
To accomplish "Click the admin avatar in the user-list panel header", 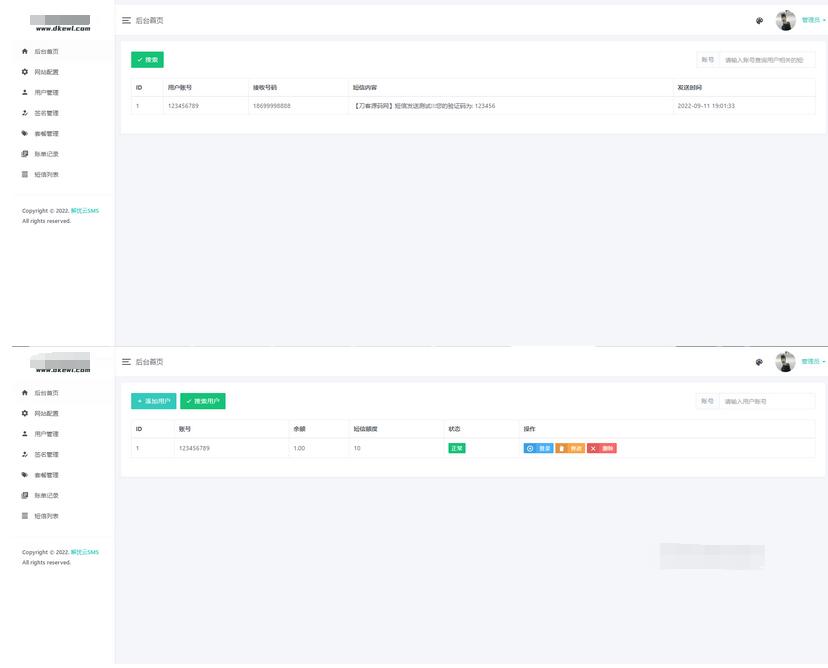I will (x=785, y=361).
